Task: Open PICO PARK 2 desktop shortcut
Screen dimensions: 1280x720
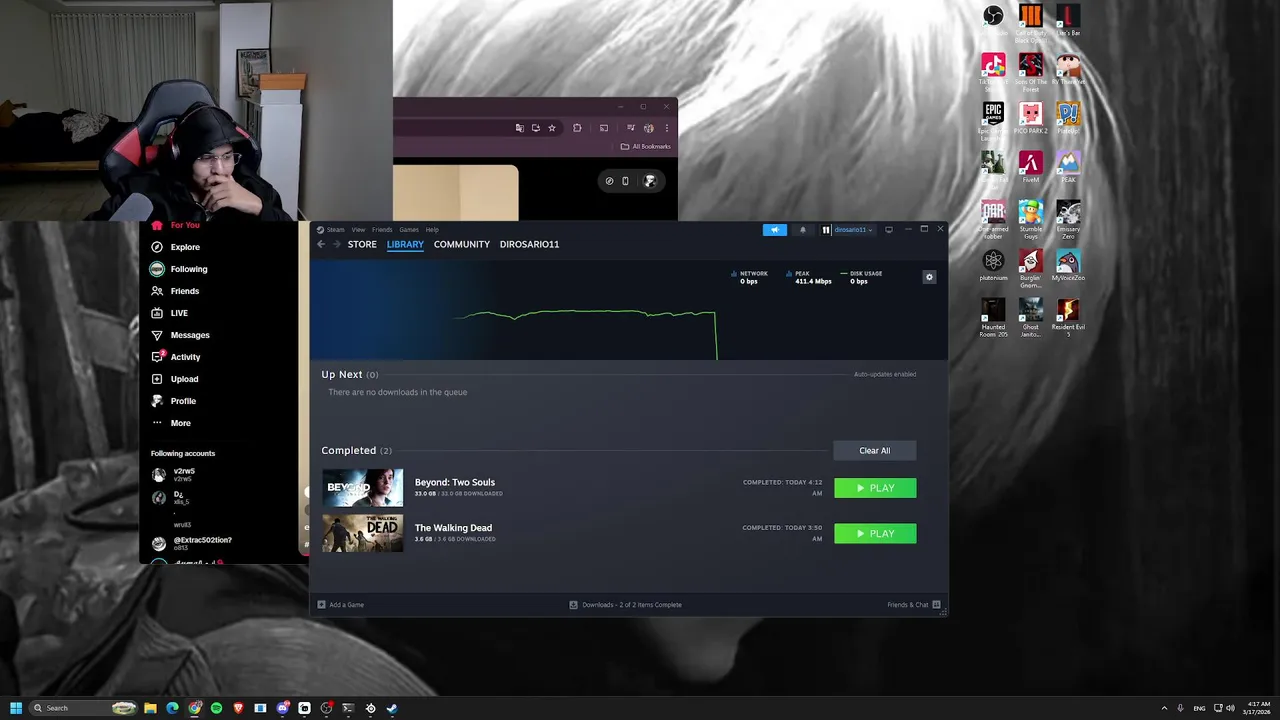Action: tap(1030, 118)
